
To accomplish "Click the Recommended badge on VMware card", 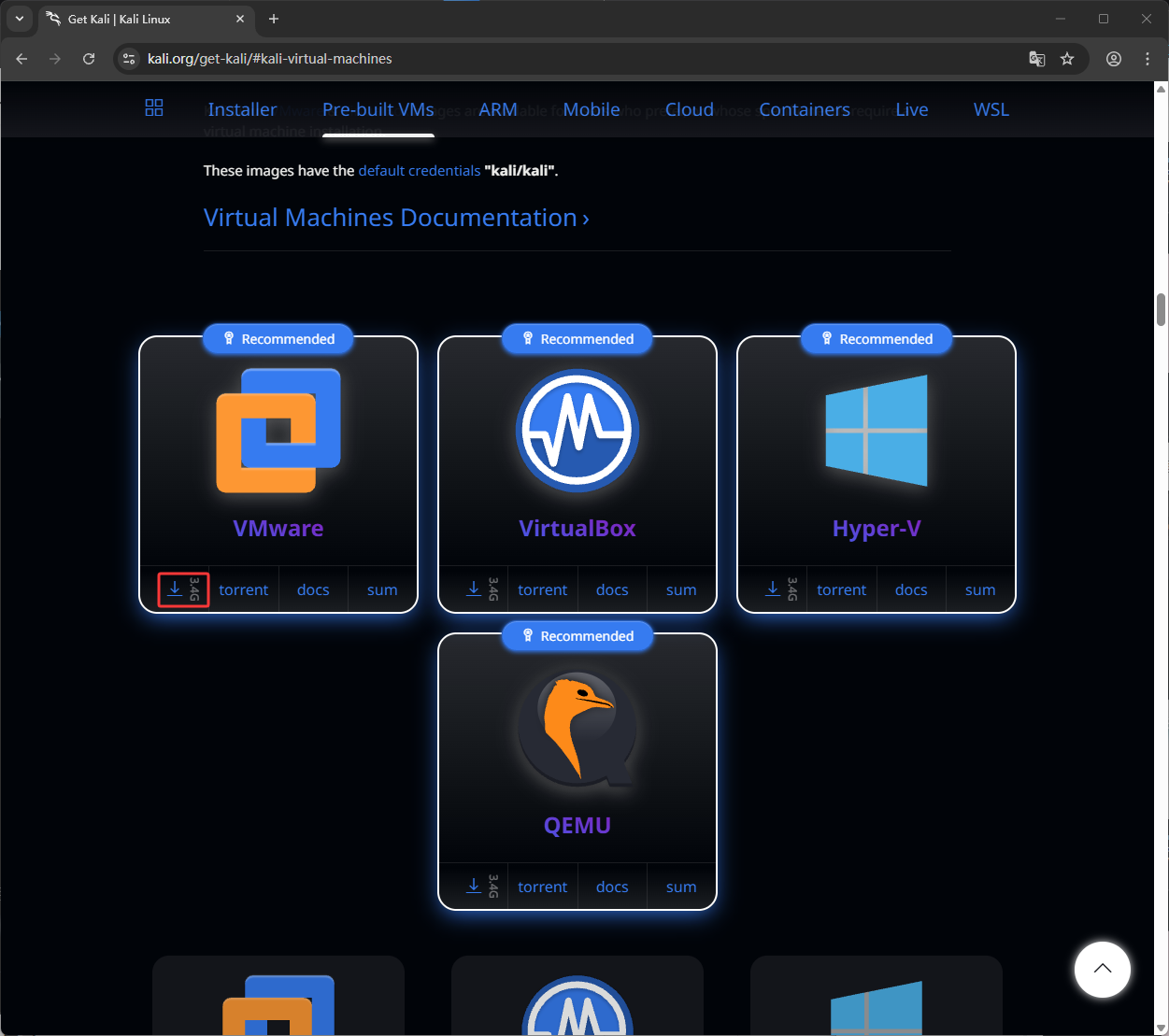I will 278,339.
